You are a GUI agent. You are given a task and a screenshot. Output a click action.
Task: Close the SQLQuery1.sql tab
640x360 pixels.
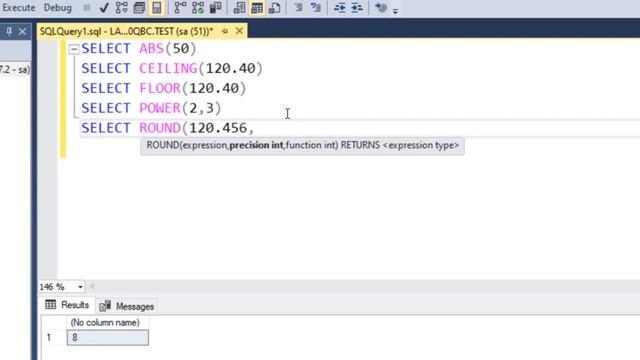tap(239, 31)
